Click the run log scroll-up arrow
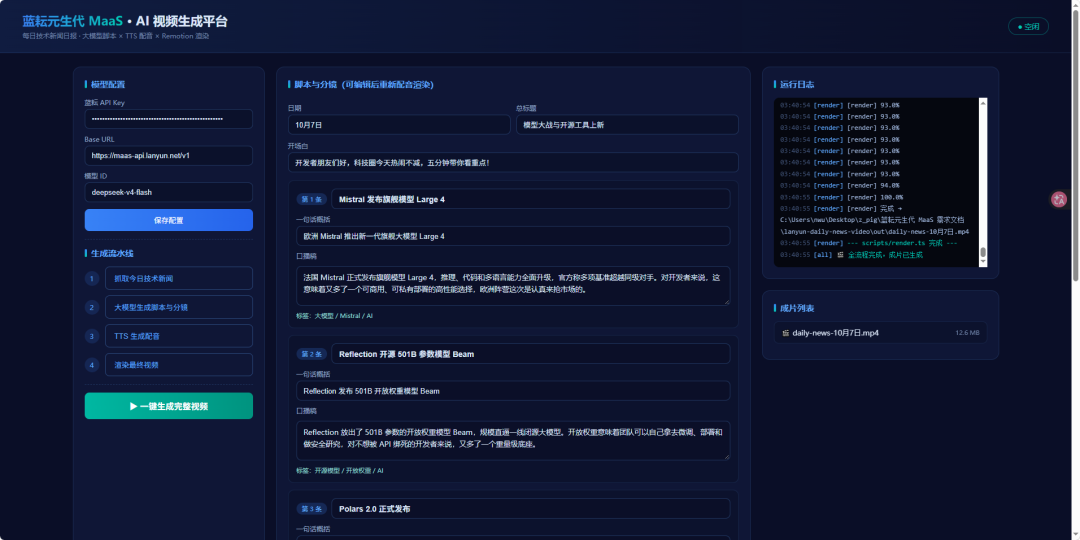 pyautogui.click(x=983, y=103)
